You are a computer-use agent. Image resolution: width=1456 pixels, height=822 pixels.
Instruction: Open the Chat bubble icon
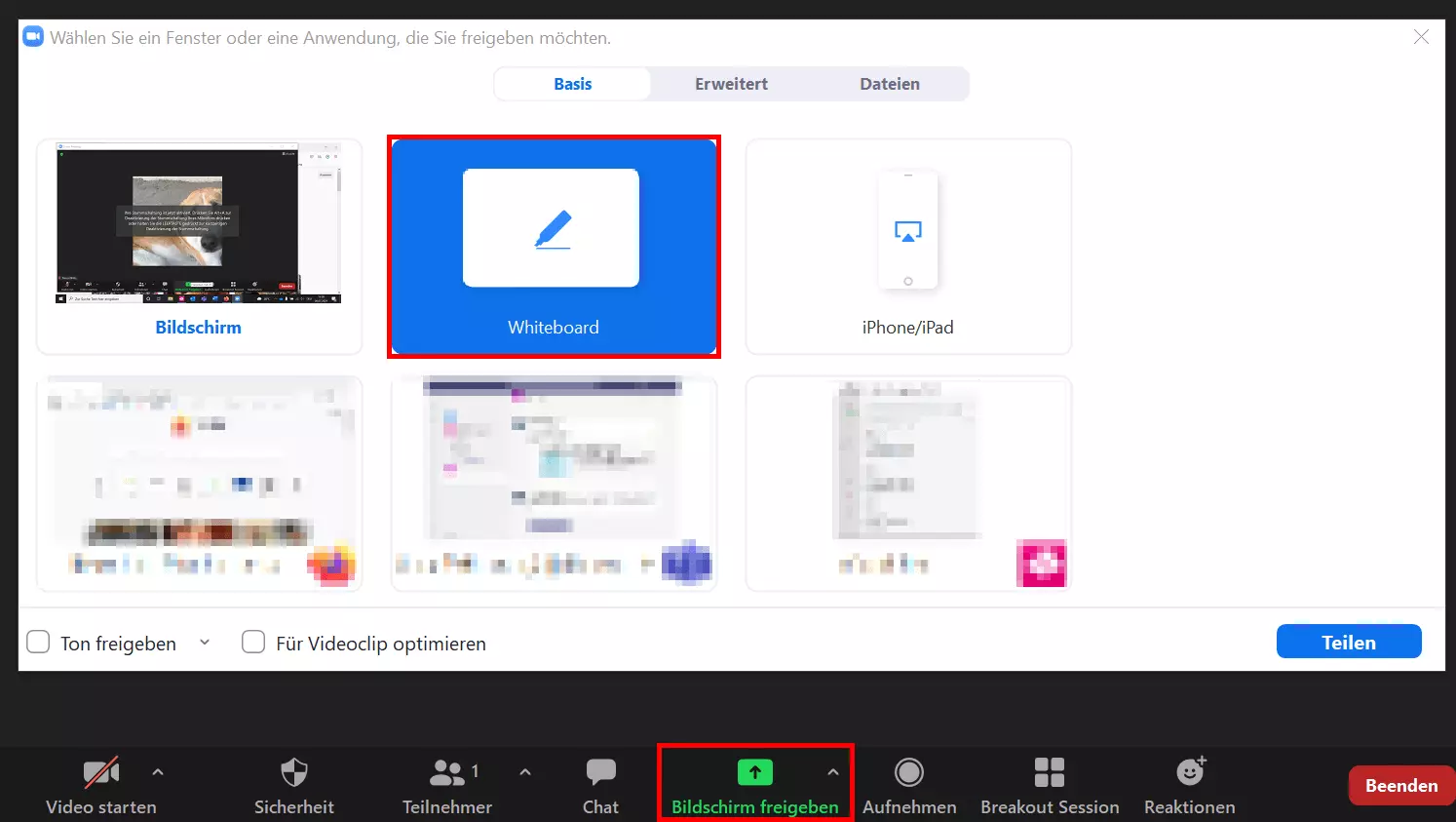tap(600, 773)
